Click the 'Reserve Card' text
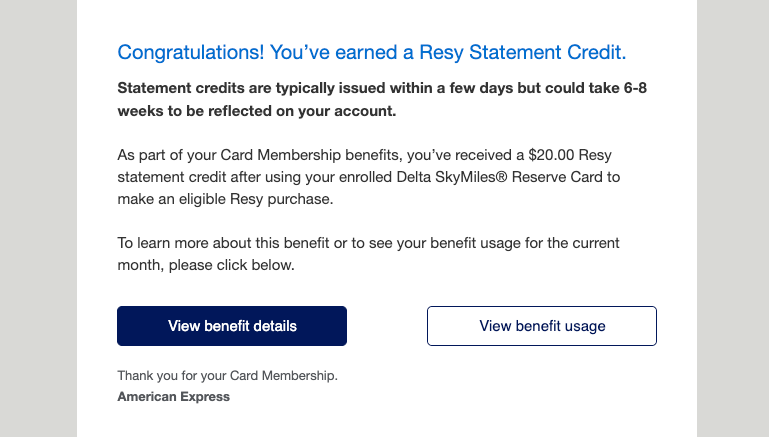This screenshot has height=437, width=769. pyautogui.click(x=557, y=177)
